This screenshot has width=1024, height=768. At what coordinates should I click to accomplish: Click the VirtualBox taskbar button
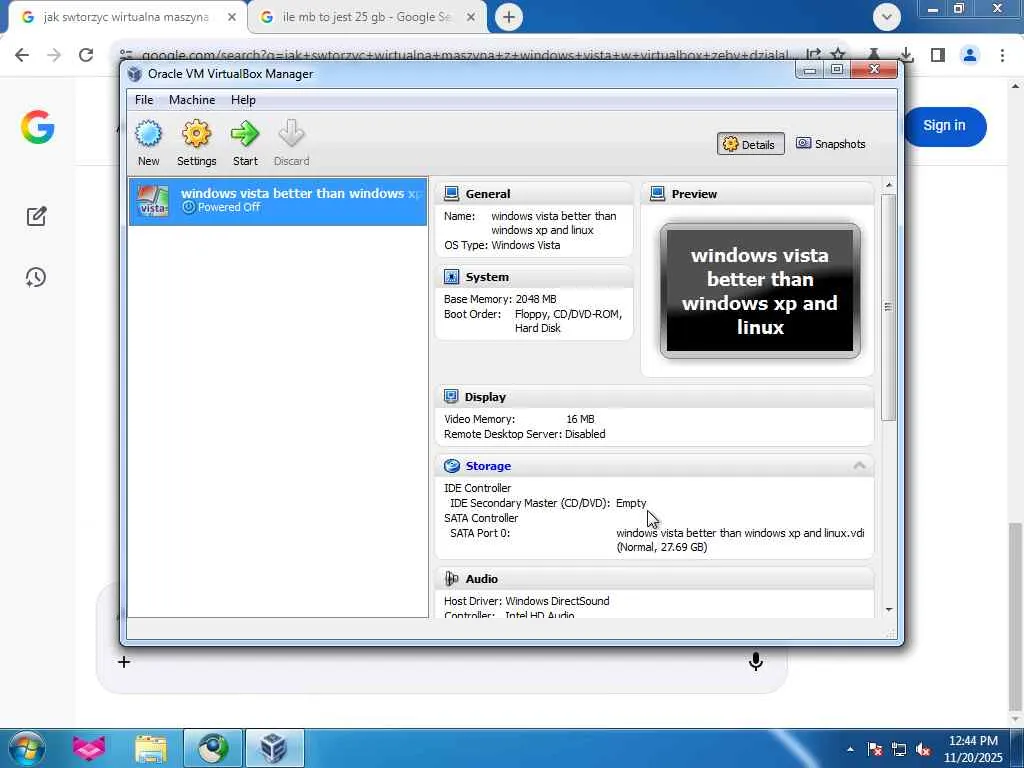(x=274, y=748)
